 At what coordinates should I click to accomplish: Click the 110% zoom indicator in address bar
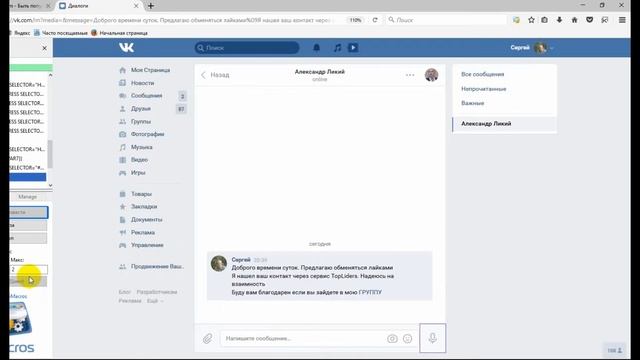coord(356,20)
